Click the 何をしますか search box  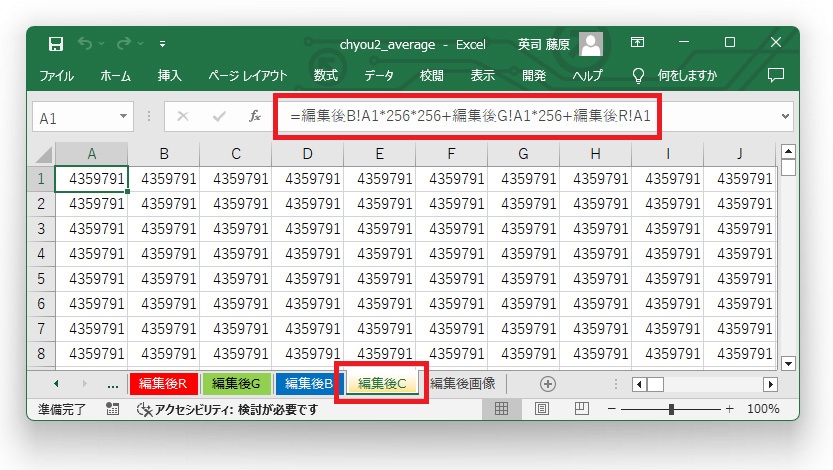click(x=687, y=76)
